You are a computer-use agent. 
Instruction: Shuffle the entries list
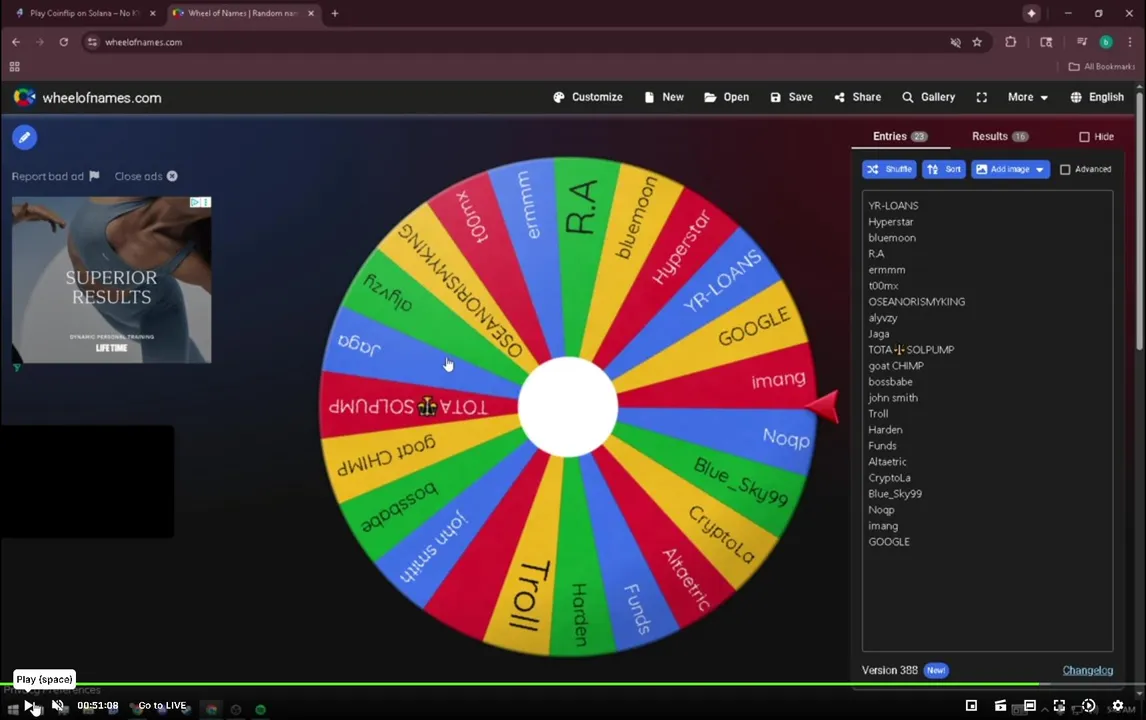tap(889, 169)
